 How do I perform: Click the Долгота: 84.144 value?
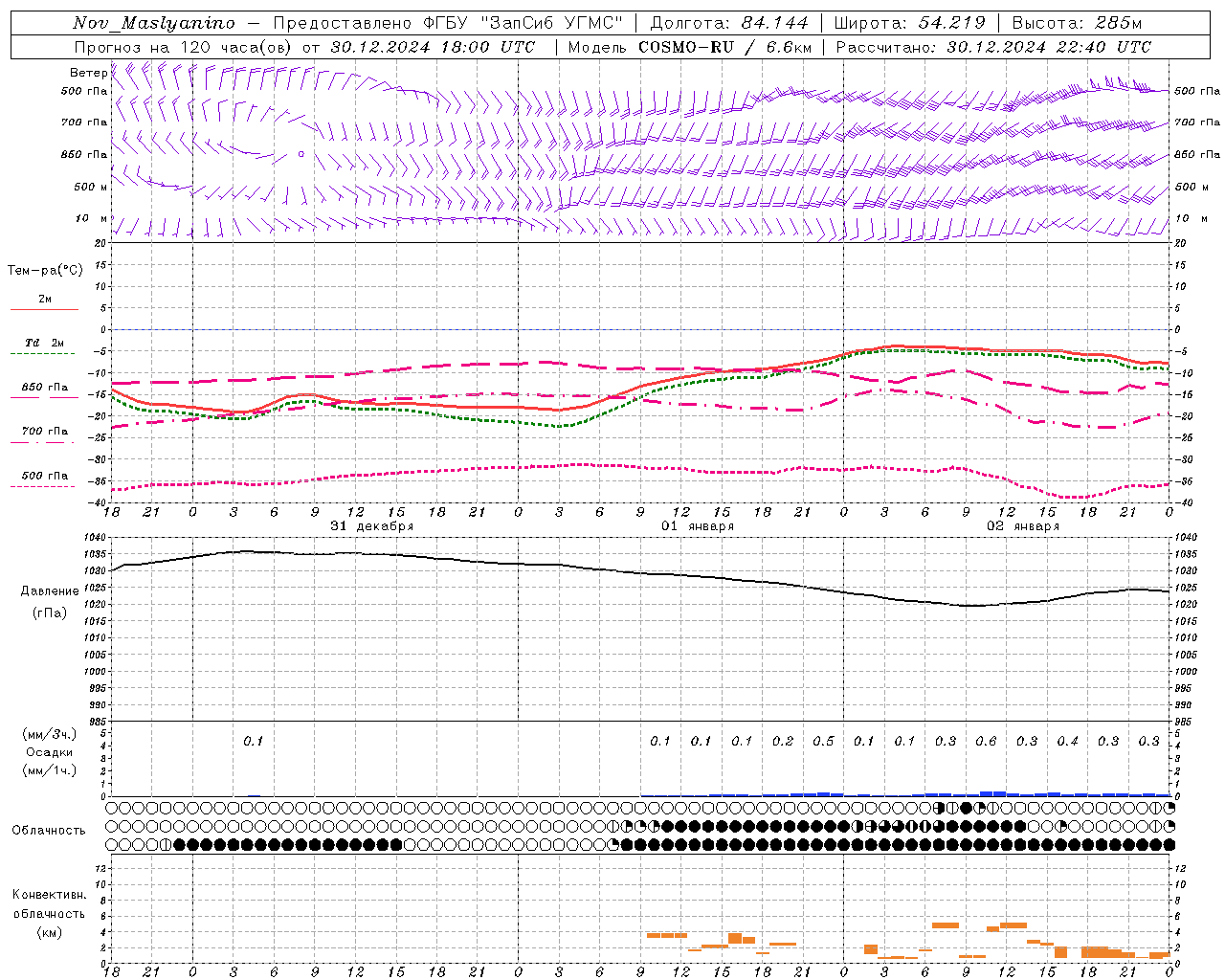[x=729, y=23]
